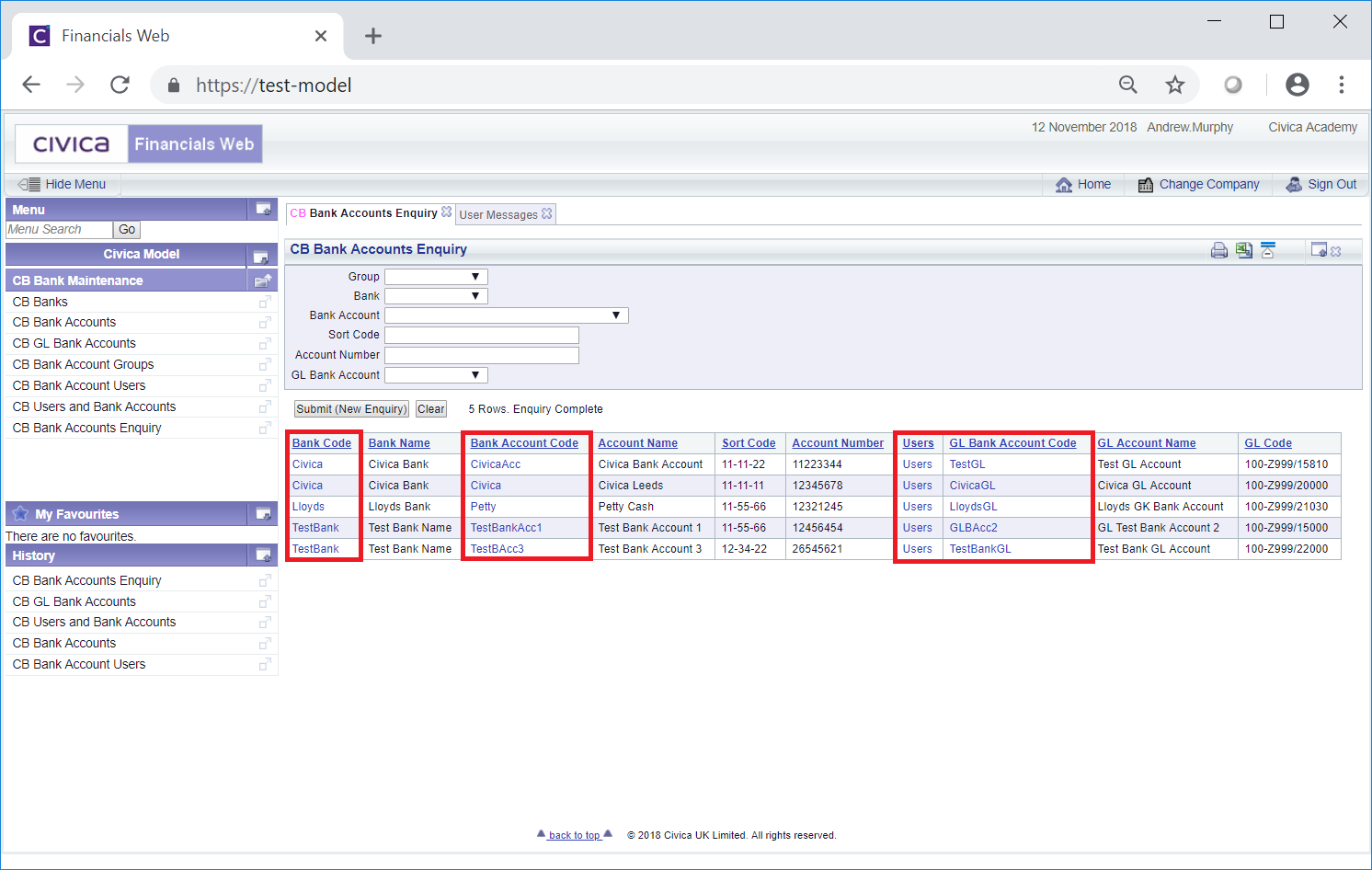The width and height of the screenshot is (1372, 870).
Task: Click new window icon beside CB Bank Accounts Enquiry menu item
Action: pyautogui.click(x=265, y=428)
